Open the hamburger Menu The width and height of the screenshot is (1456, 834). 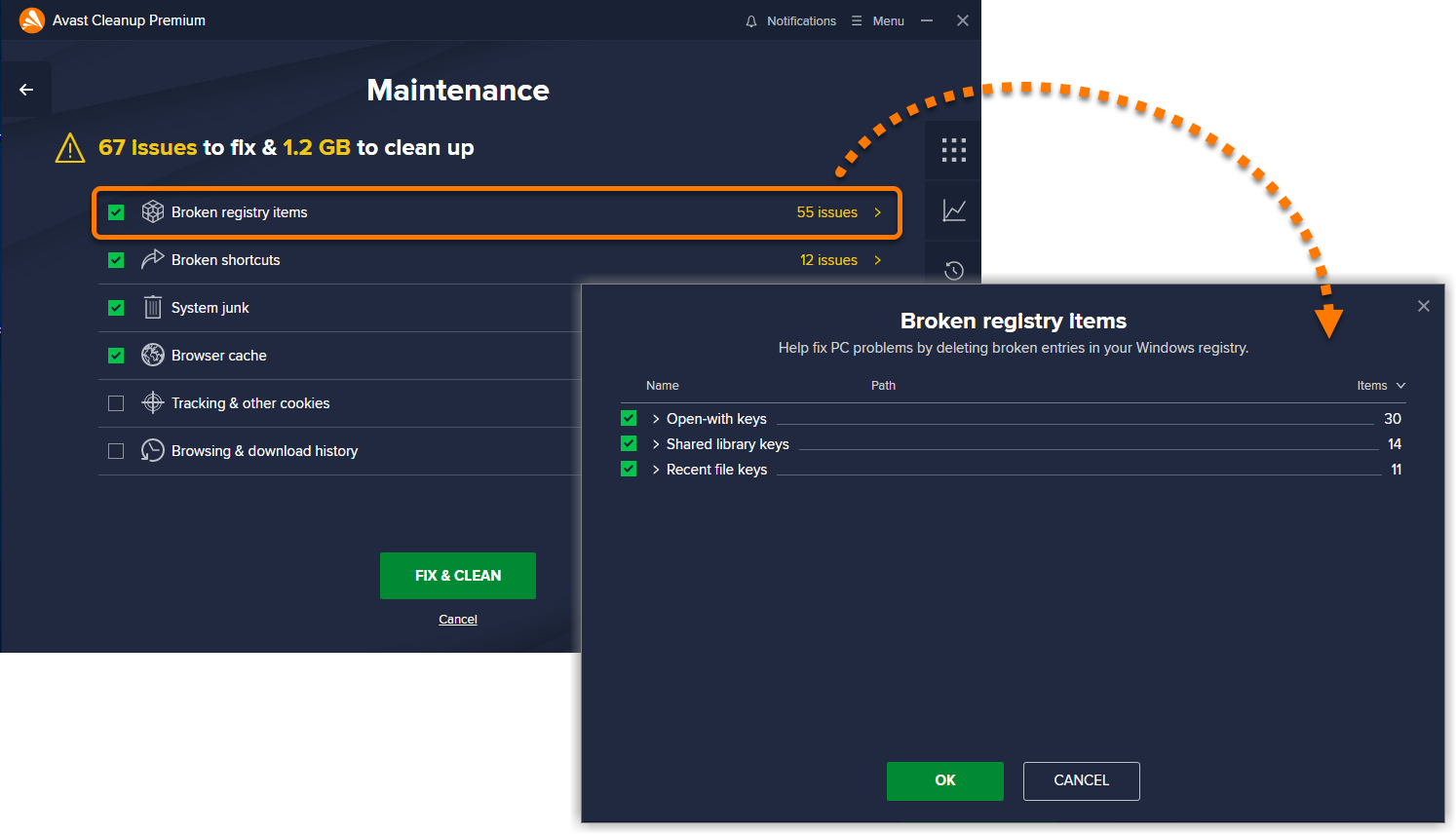pyautogui.click(x=878, y=21)
